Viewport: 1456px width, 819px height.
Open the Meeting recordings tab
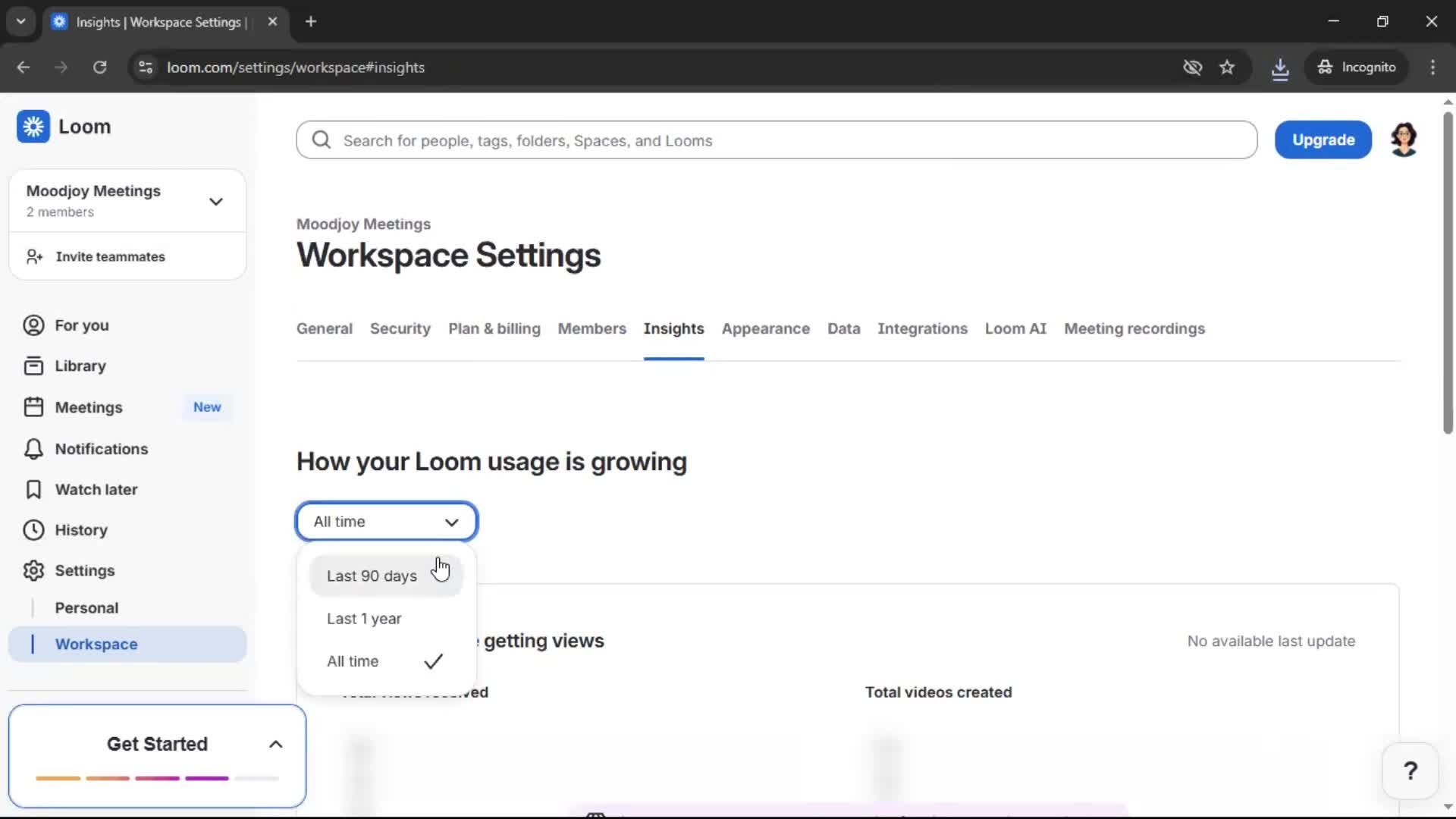tap(1134, 329)
